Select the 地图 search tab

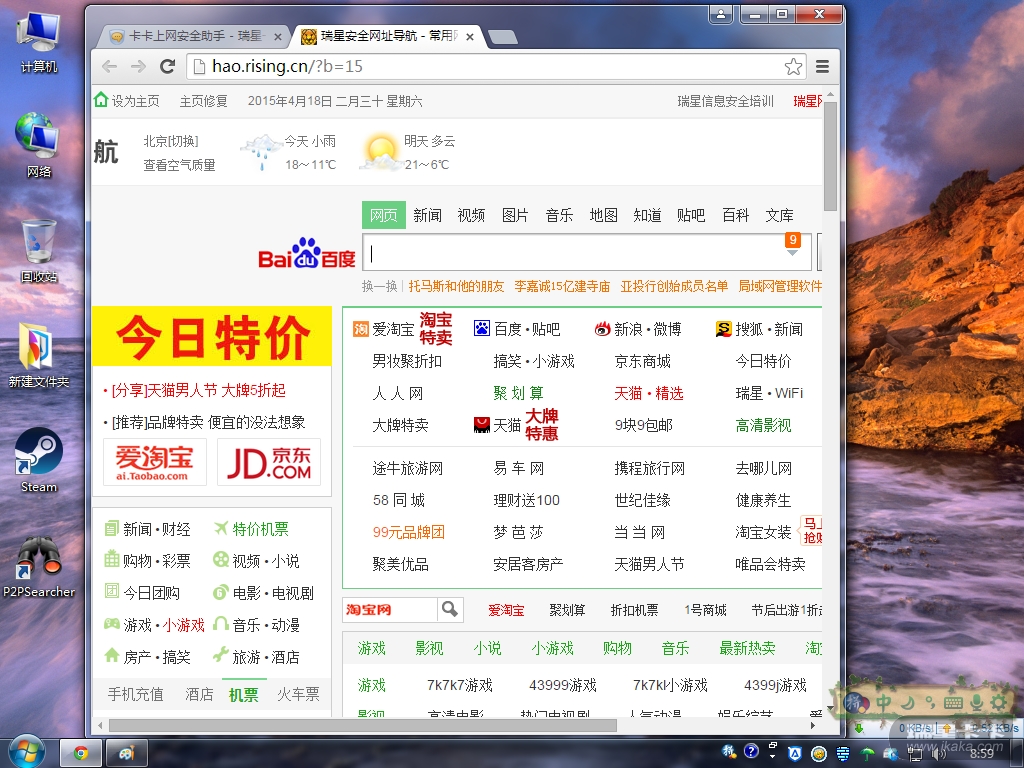click(603, 216)
